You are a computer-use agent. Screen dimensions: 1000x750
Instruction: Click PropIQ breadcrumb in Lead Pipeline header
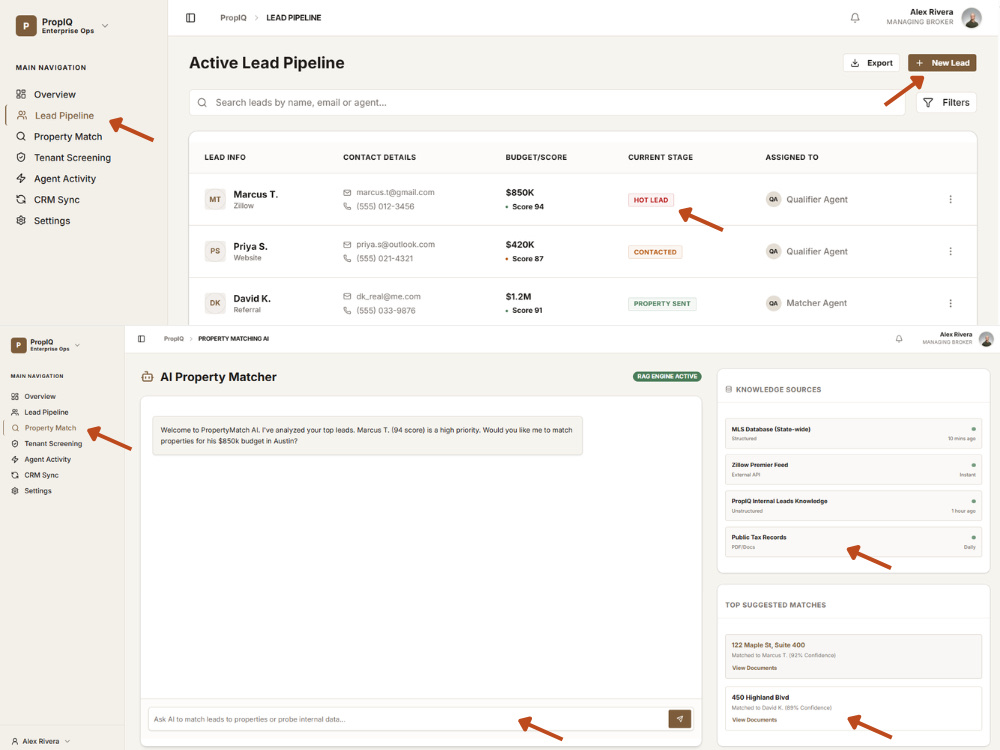point(233,18)
